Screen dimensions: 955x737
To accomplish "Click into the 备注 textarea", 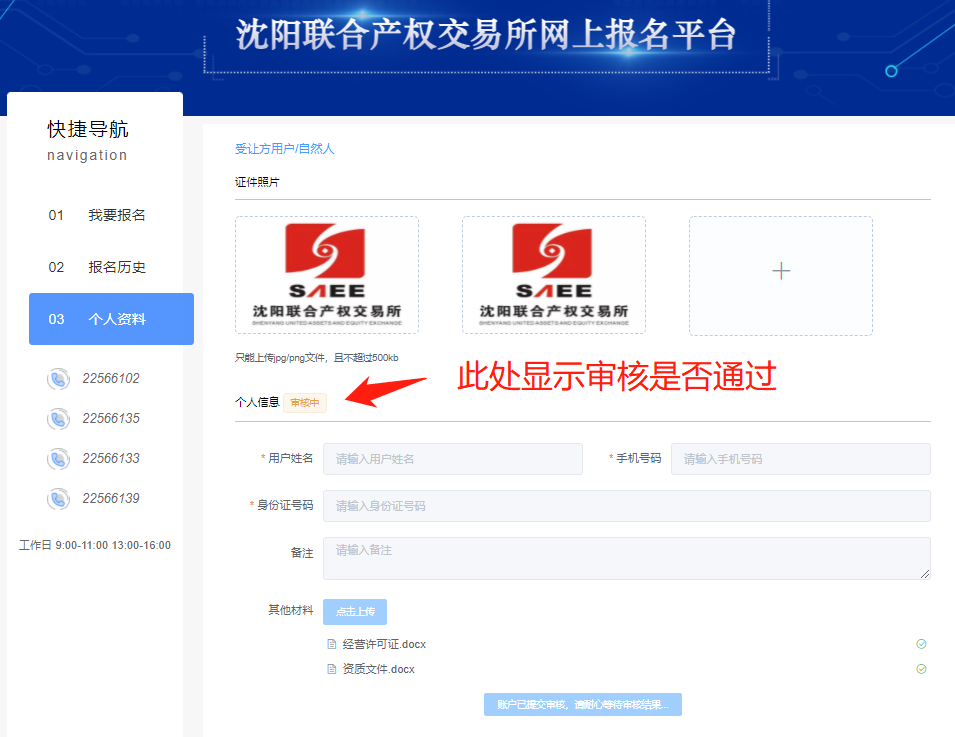I will 626,558.
